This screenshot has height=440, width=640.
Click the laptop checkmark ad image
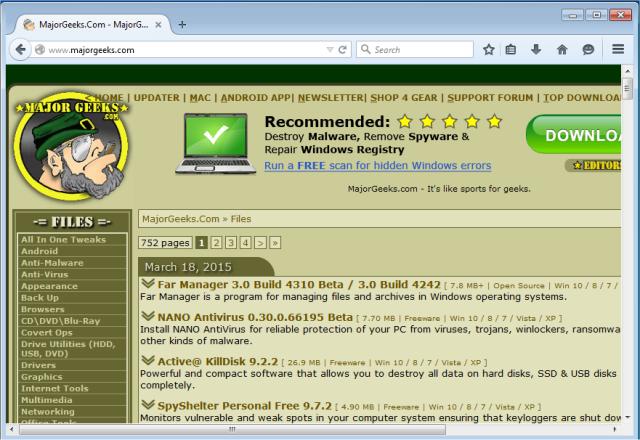tap(216, 143)
